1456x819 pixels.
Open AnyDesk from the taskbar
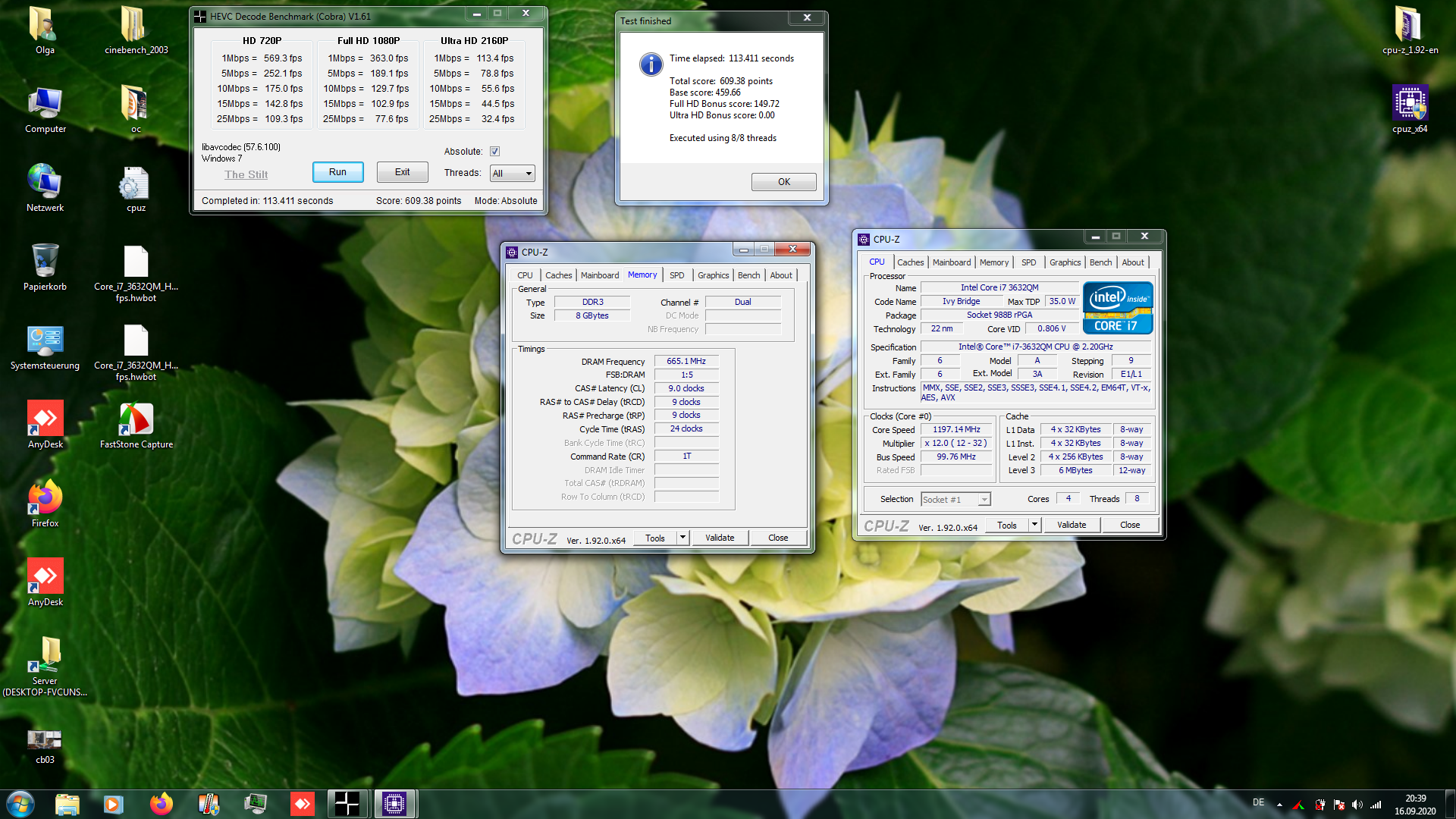click(x=302, y=804)
